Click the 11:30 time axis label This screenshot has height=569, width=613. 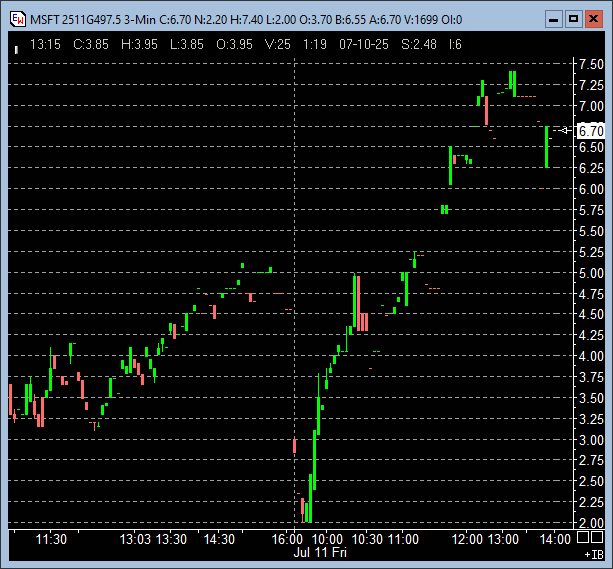click(51, 539)
